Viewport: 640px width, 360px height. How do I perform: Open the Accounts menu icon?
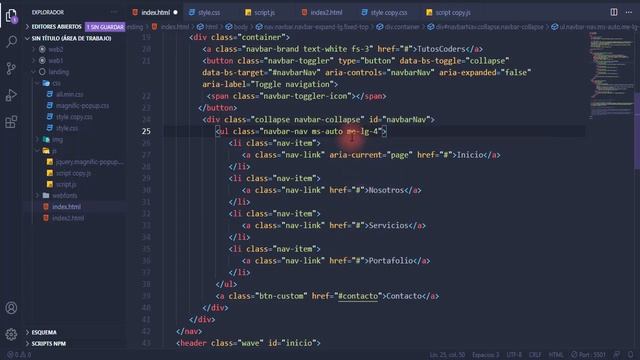11,308
